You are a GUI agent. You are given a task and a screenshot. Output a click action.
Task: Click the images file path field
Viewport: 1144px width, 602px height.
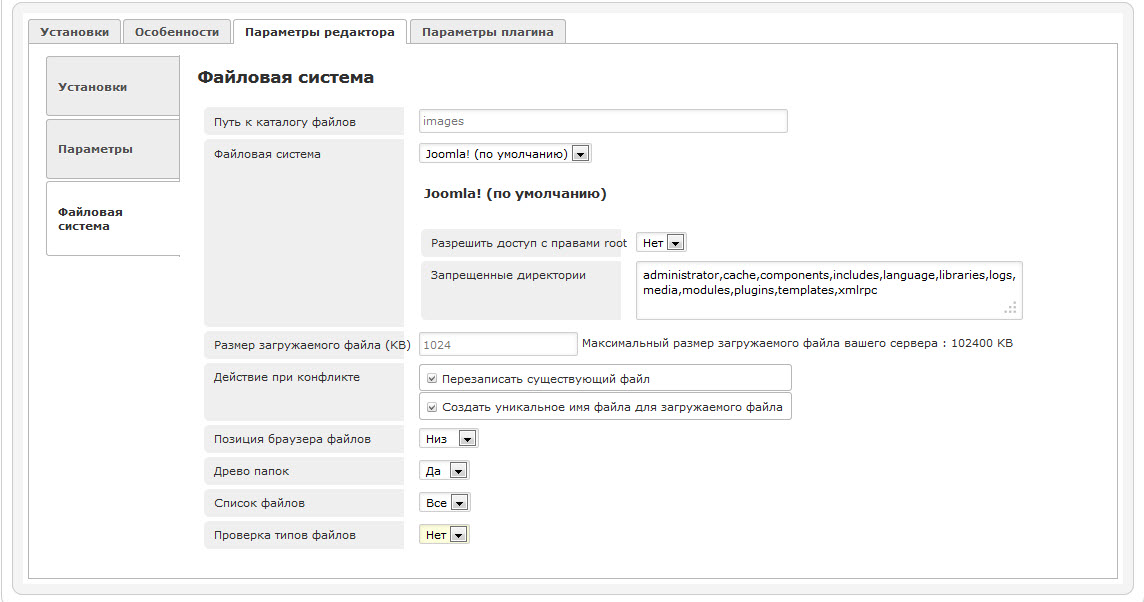click(x=603, y=121)
